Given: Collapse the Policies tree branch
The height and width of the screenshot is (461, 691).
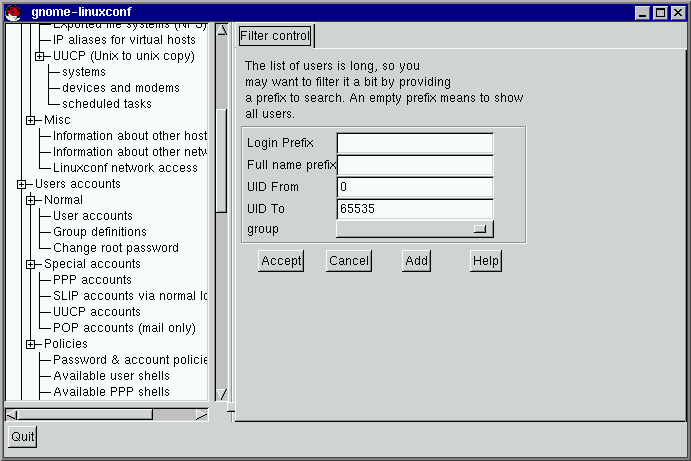Looking at the screenshot, I should [x=30, y=344].
